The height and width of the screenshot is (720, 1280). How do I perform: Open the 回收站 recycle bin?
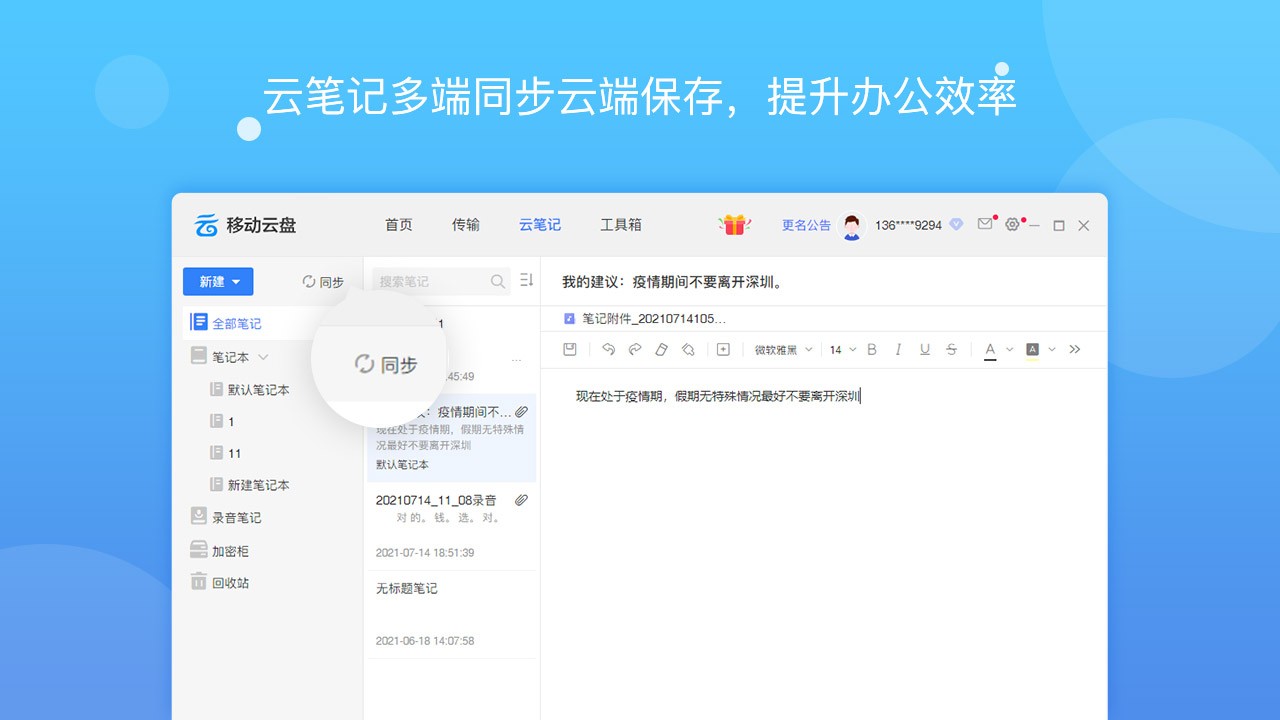(229, 581)
